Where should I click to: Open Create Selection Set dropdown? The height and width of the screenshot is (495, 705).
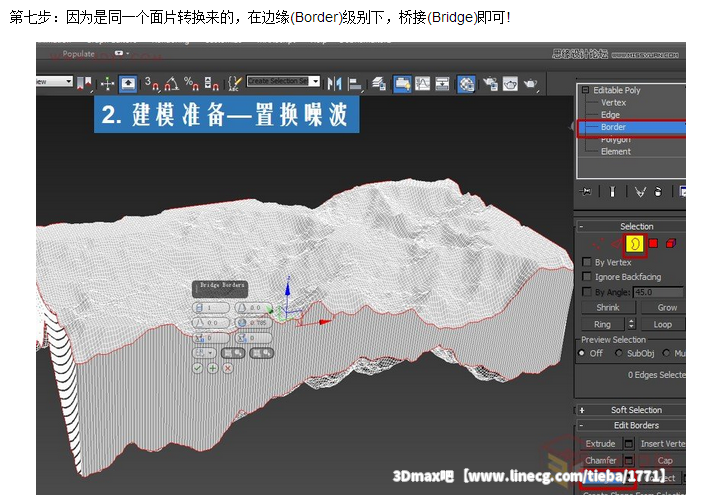(315, 81)
